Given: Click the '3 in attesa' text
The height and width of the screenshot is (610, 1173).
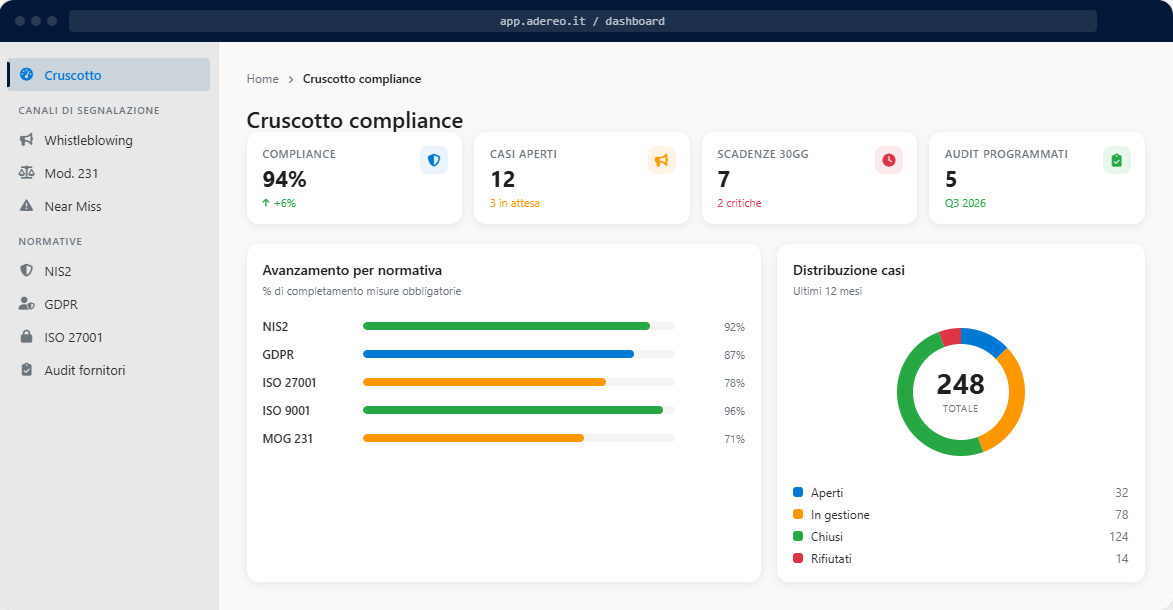Looking at the screenshot, I should click(515, 203).
